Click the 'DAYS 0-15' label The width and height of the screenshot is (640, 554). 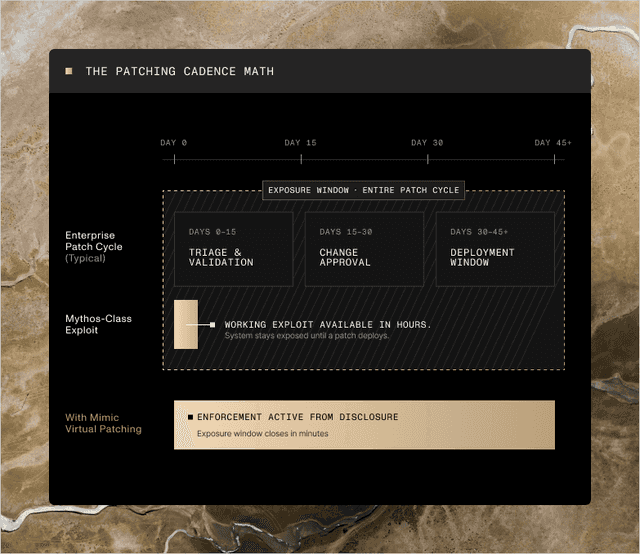(x=212, y=232)
